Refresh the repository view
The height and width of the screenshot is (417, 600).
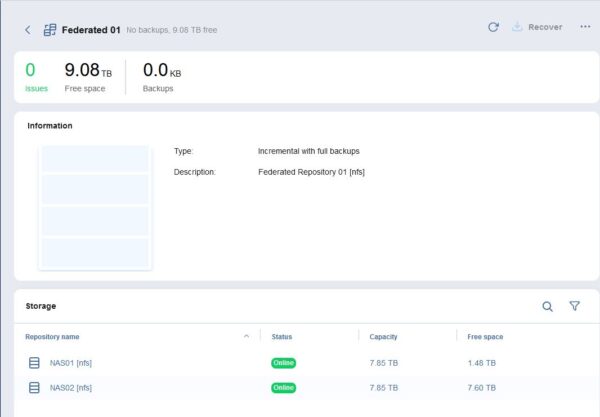(x=493, y=27)
